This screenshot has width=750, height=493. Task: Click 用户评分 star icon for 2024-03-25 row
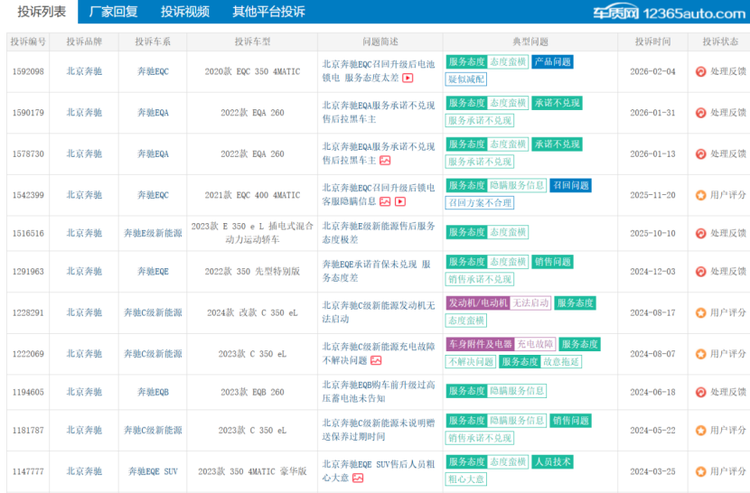click(701, 471)
